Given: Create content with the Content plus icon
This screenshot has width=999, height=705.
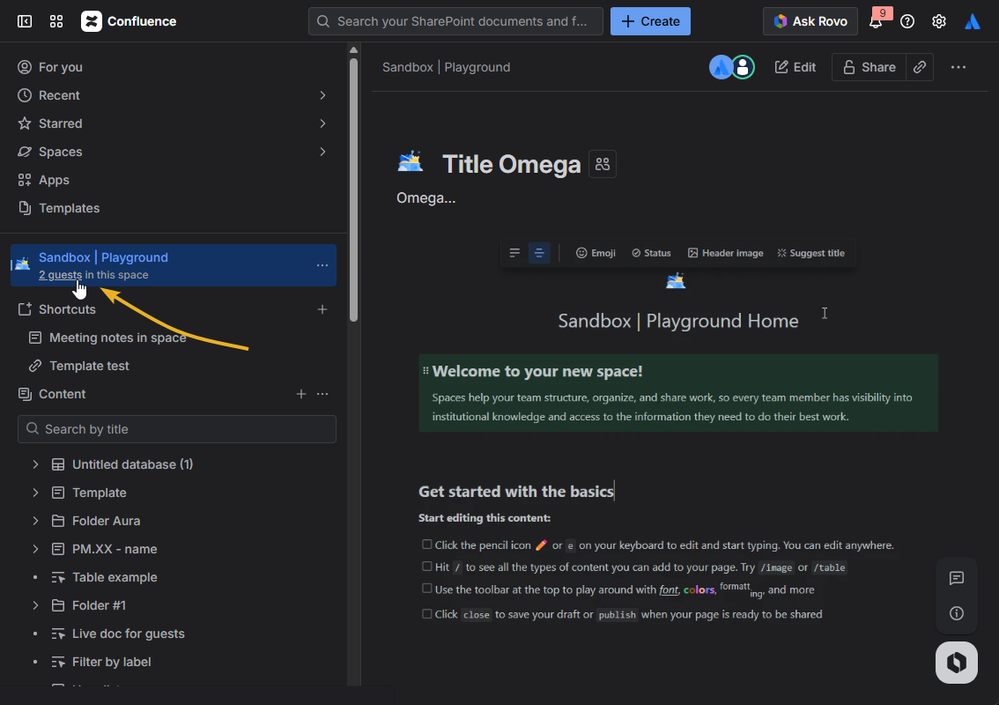Looking at the screenshot, I should pos(301,394).
